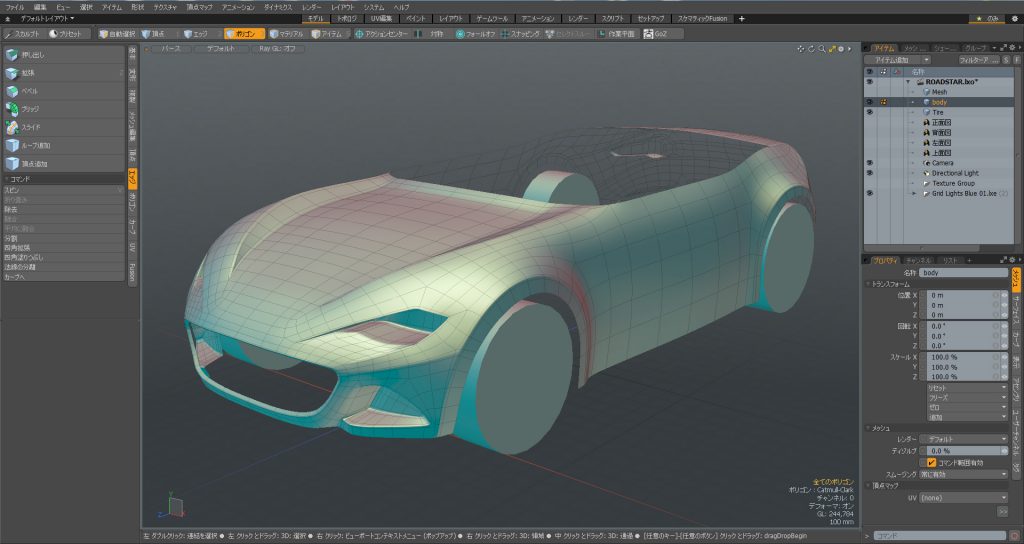Open the ヘルプ (Help) menu
Screen dimensions: 1024x544
(401, 7)
